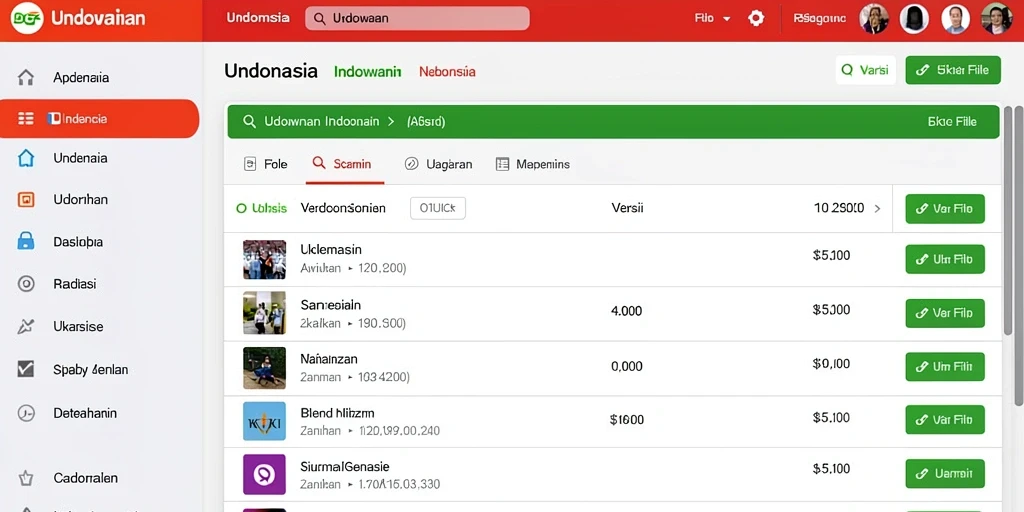Click the list icon beside Indencia
Viewport: 1024px width, 512px height.
click(25, 118)
